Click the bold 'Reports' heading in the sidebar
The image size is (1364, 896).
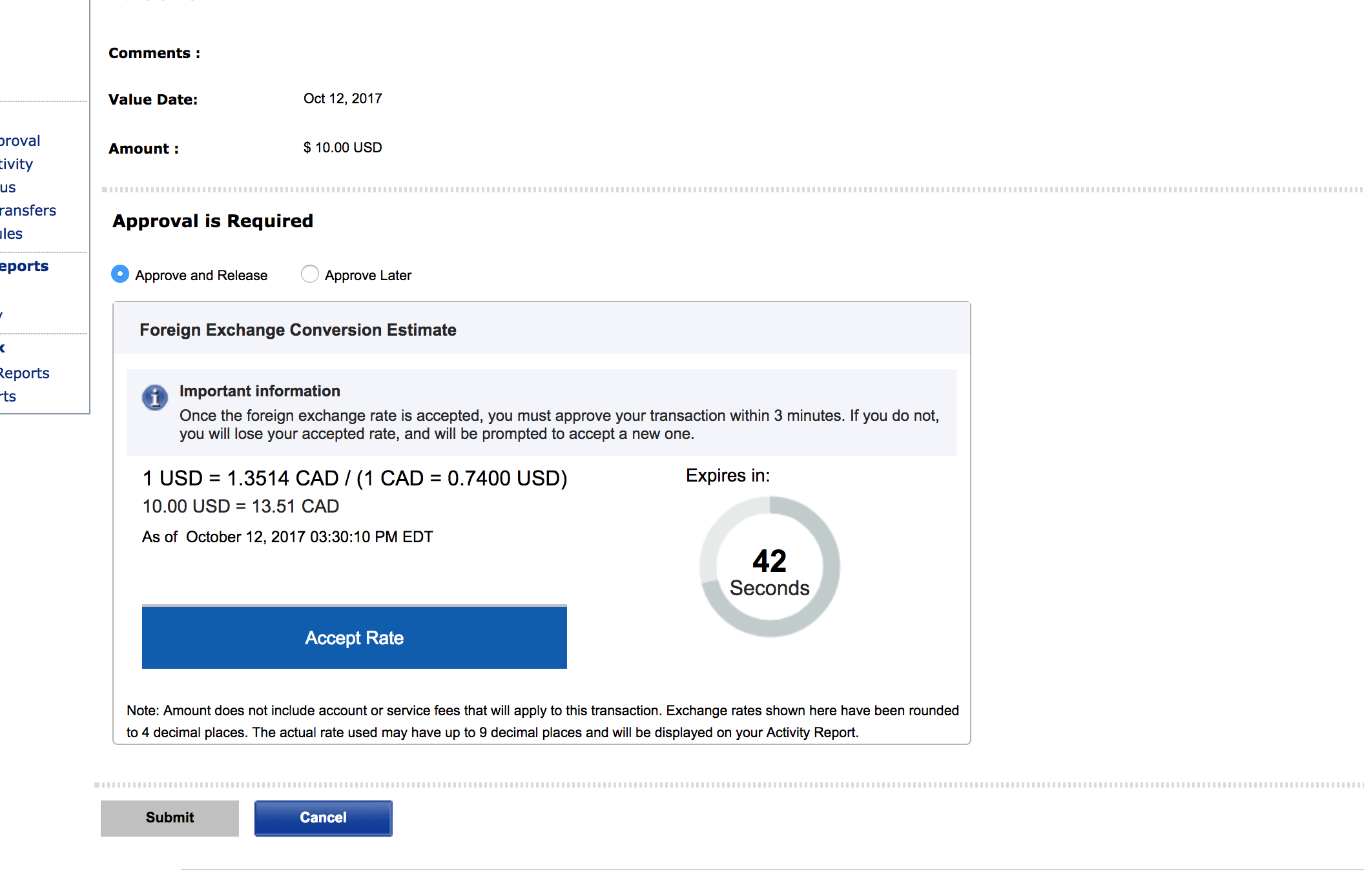click(x=24, y=266)
